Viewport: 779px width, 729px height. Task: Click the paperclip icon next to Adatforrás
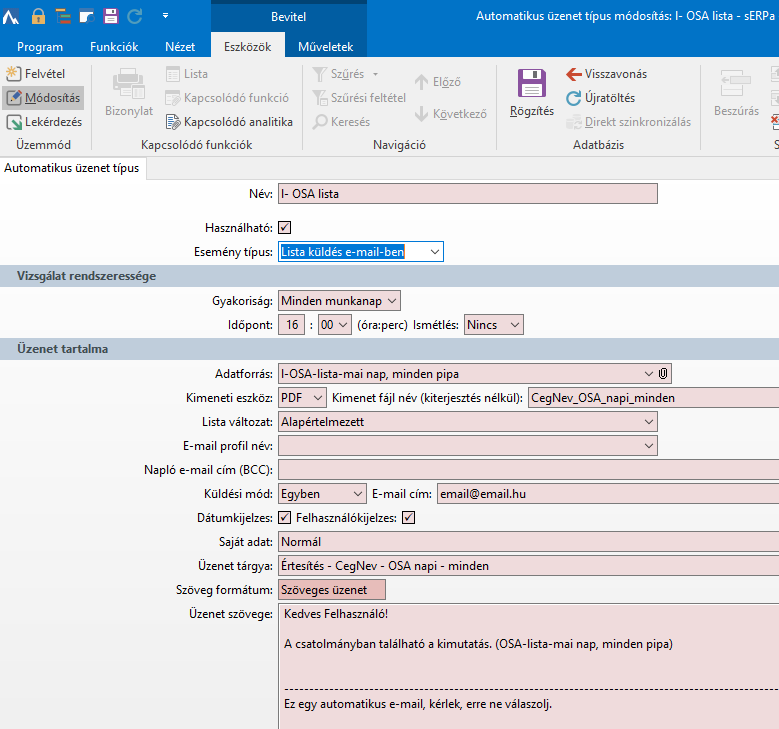(x=663, y=373)
